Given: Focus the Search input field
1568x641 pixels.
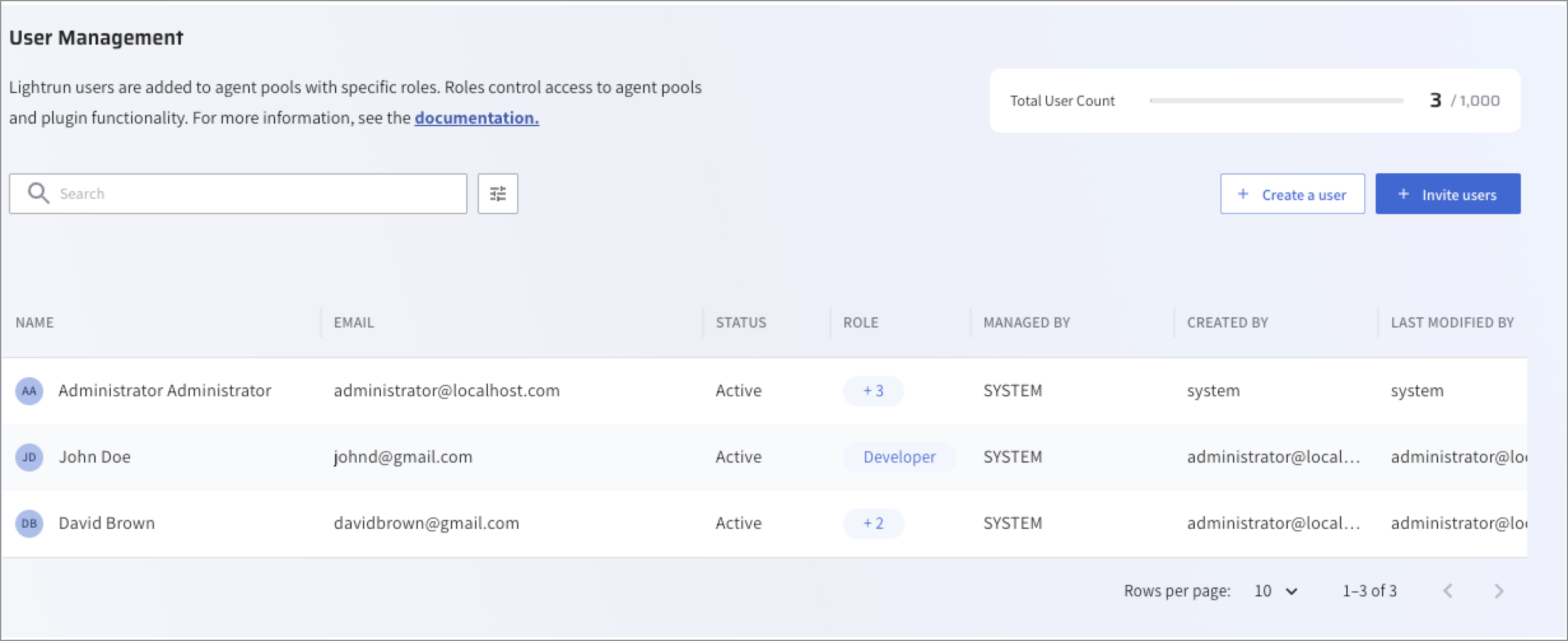Looking at the screenshot, I should [x=255, y=194].
